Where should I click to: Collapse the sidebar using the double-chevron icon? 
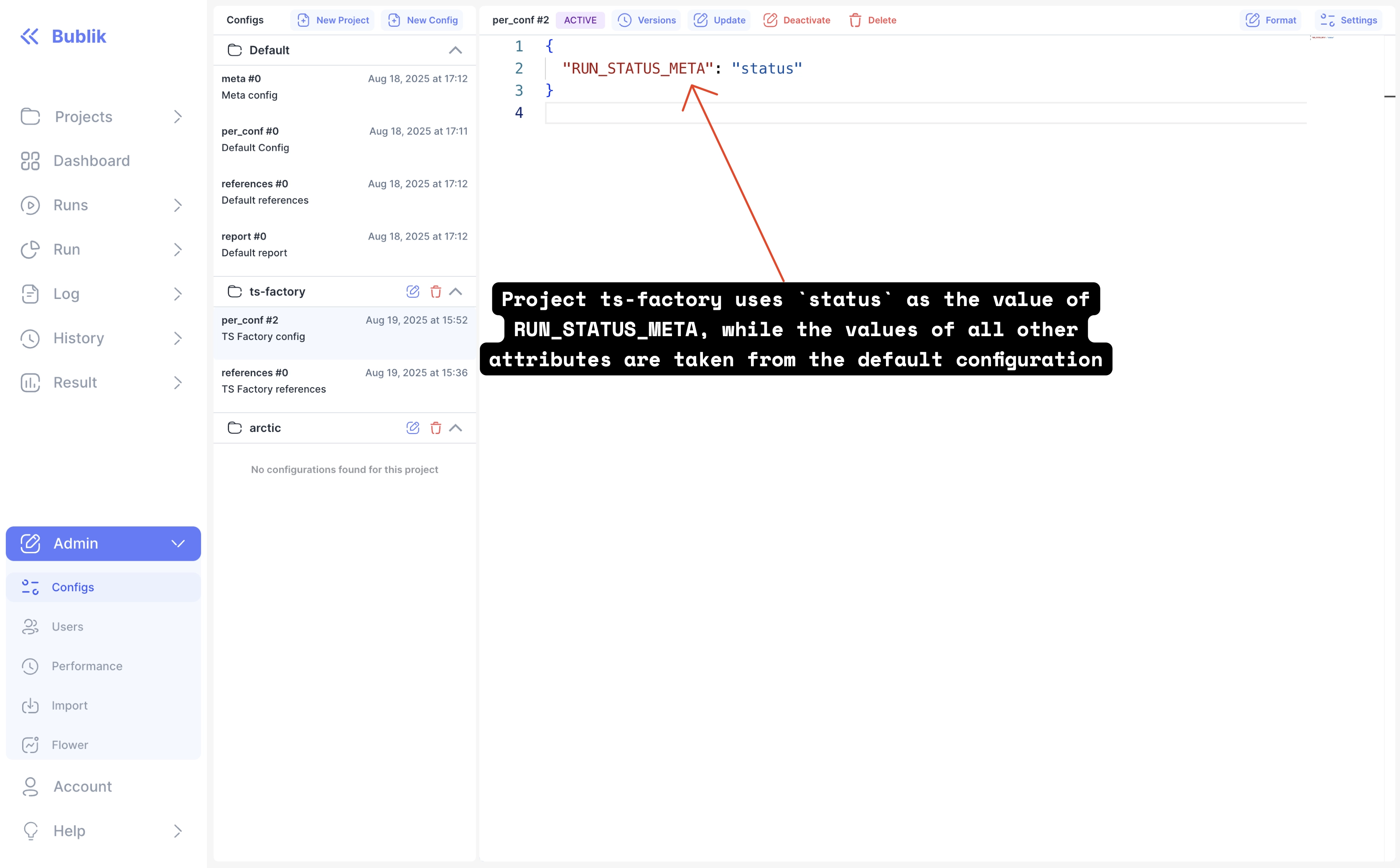tap(30, 36)
